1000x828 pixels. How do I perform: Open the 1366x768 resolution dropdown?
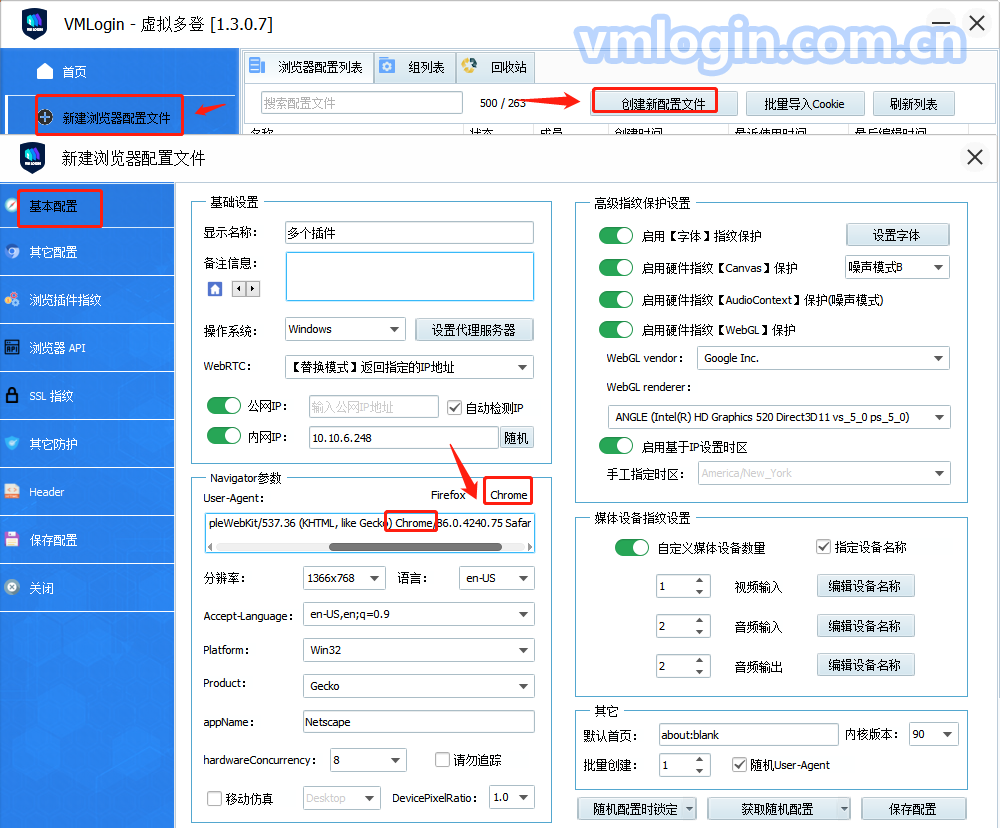pos(344,578)
